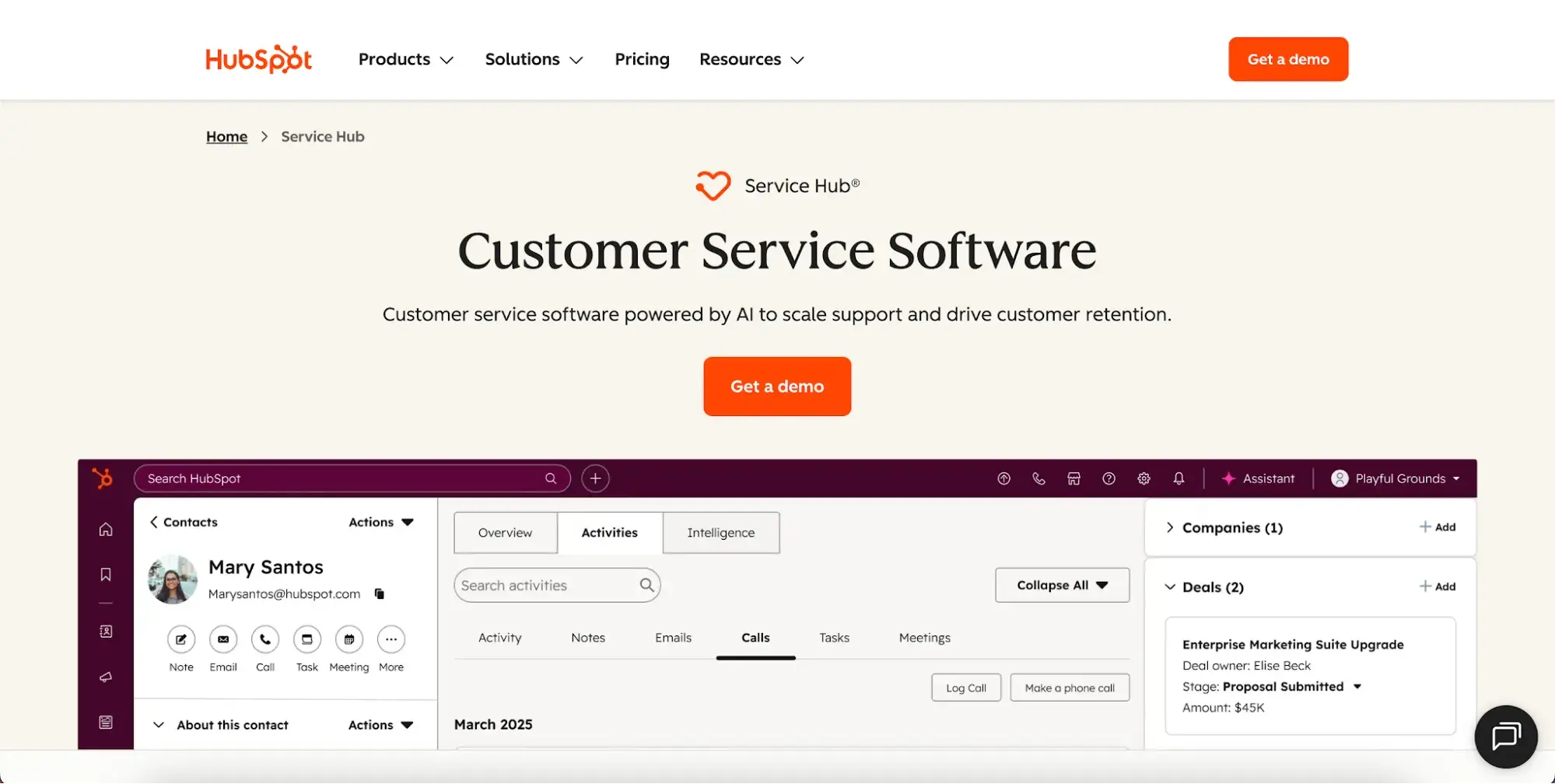1555x784 pixels.
Task: Click the Note icon under Mary Santos
Action: (x=181, y=639)
